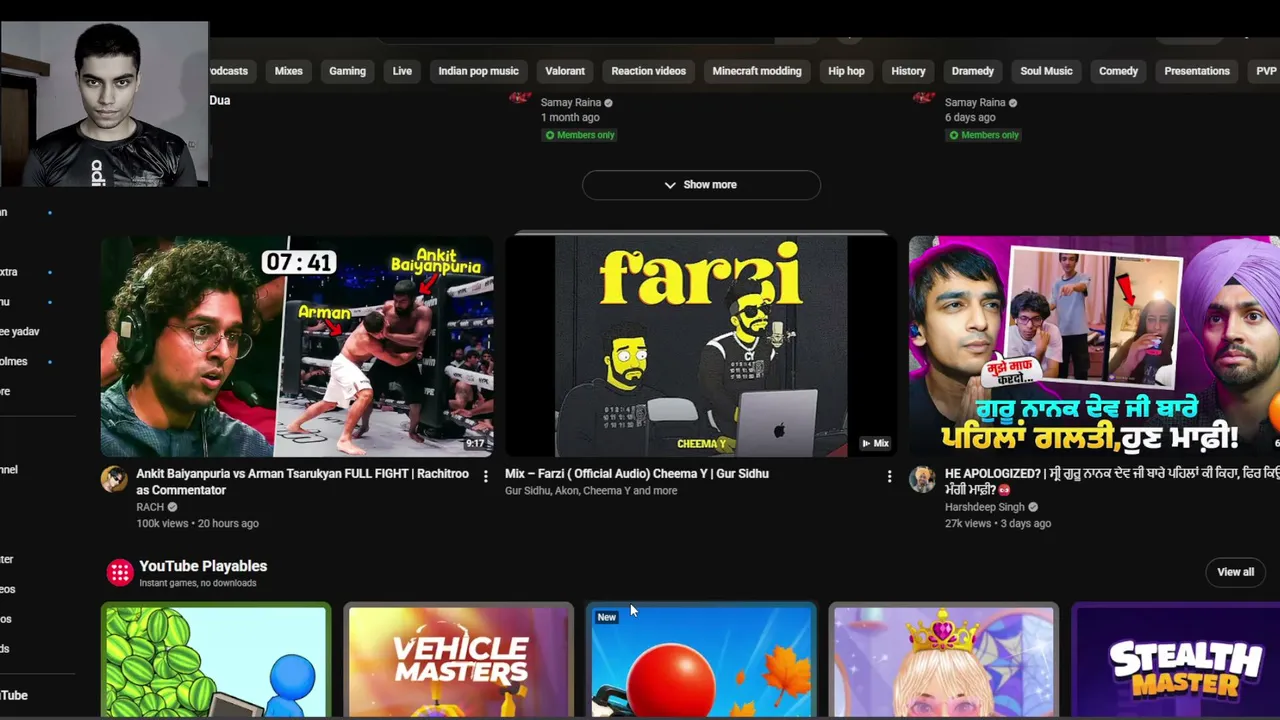Viewport: 1280px width, 720px height.
Task: Open options menu for Ankit Baiyanpuria fight video
Action: pos(486,477)
